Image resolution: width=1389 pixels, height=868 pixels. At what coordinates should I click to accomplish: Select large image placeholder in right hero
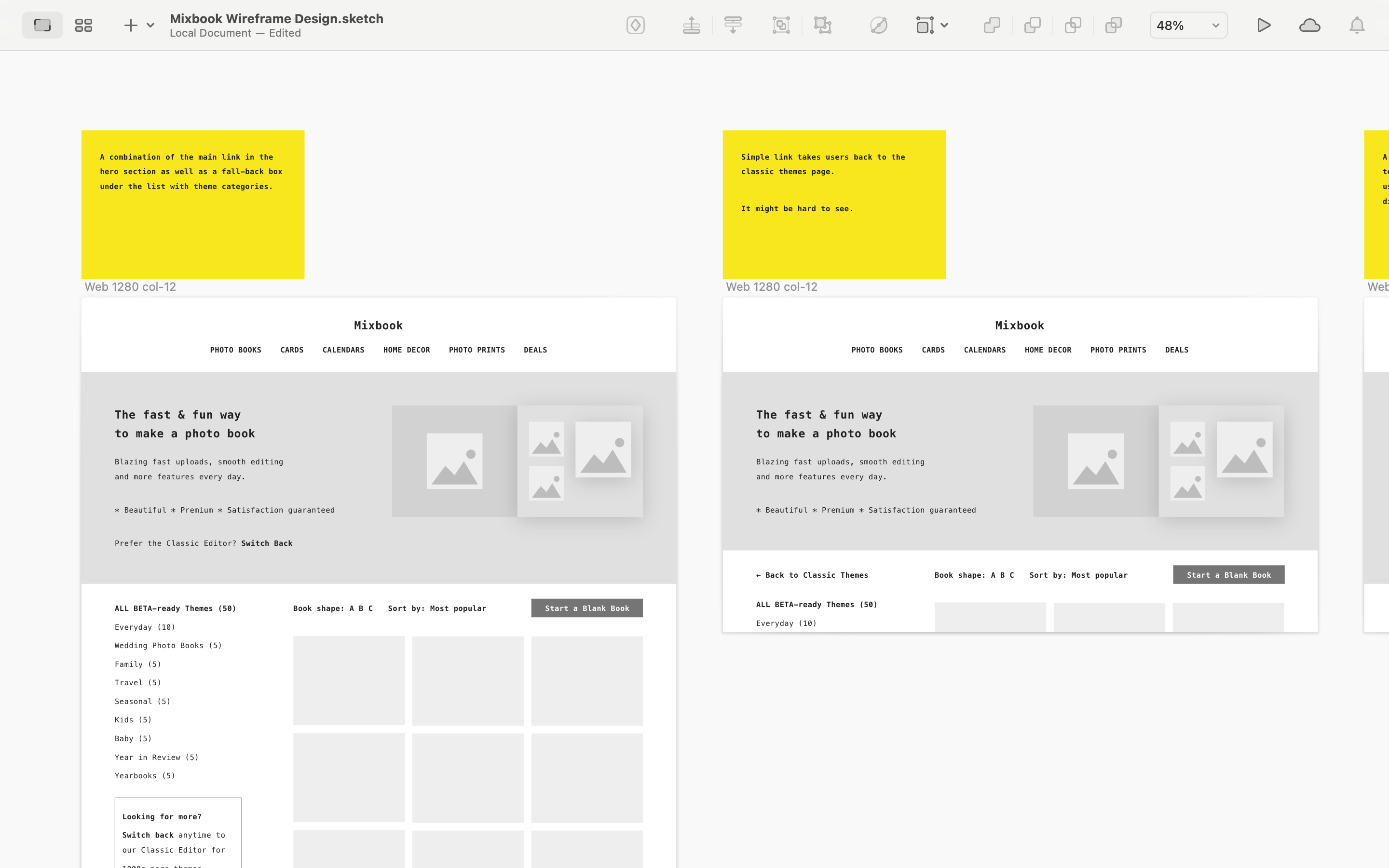(1096, 461)
